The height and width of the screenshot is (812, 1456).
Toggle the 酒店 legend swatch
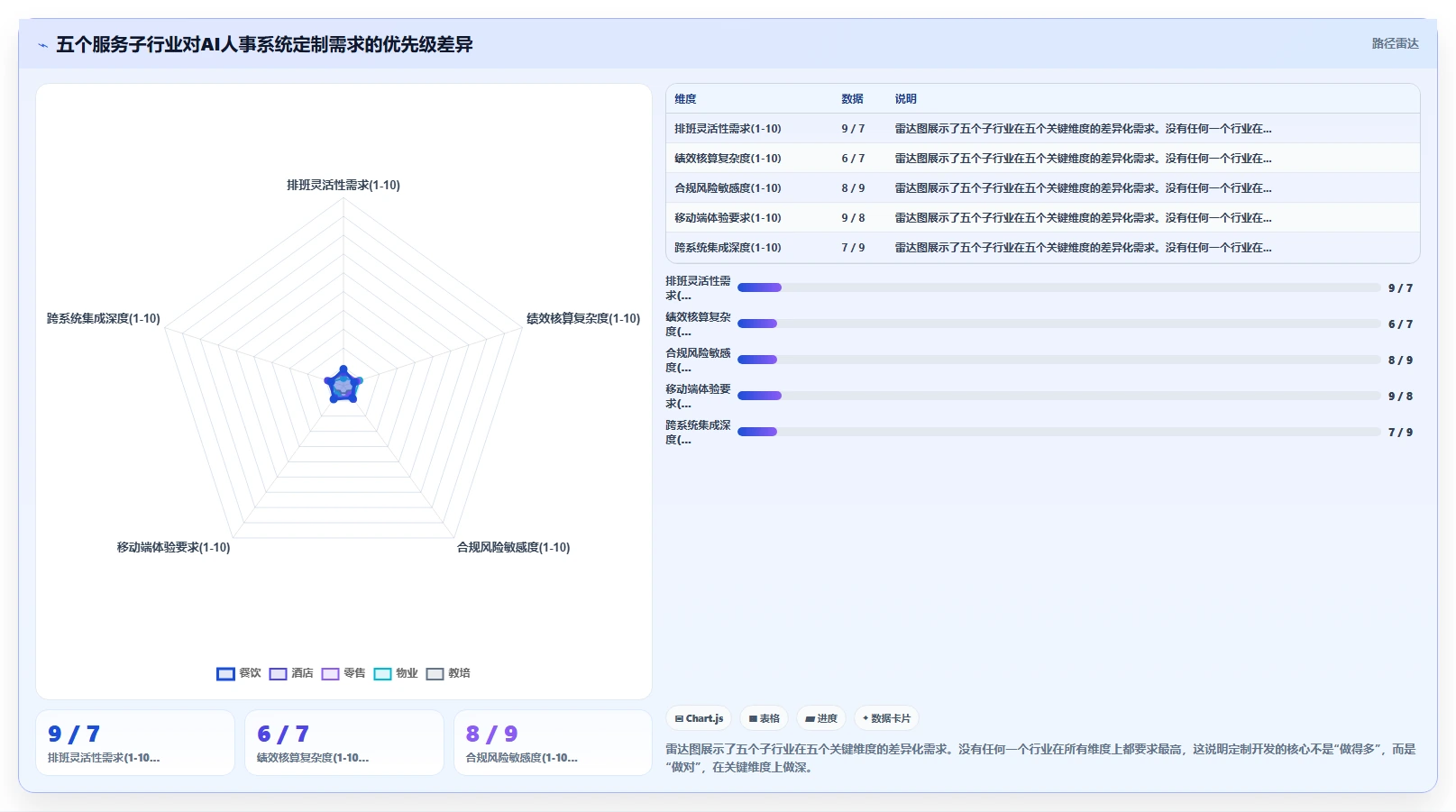point(278,674)
